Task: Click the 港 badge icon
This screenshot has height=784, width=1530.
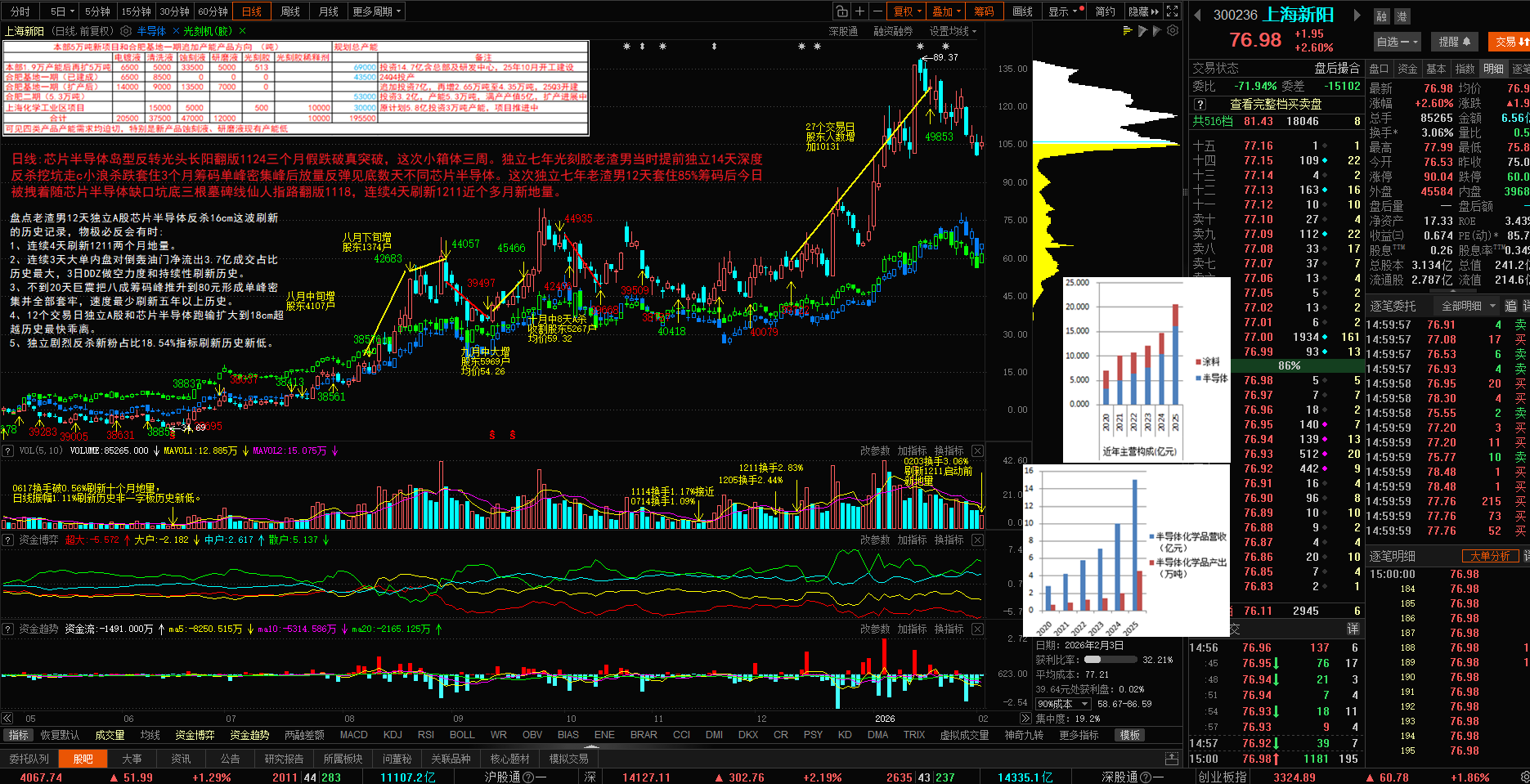Action: point(1402,16)
